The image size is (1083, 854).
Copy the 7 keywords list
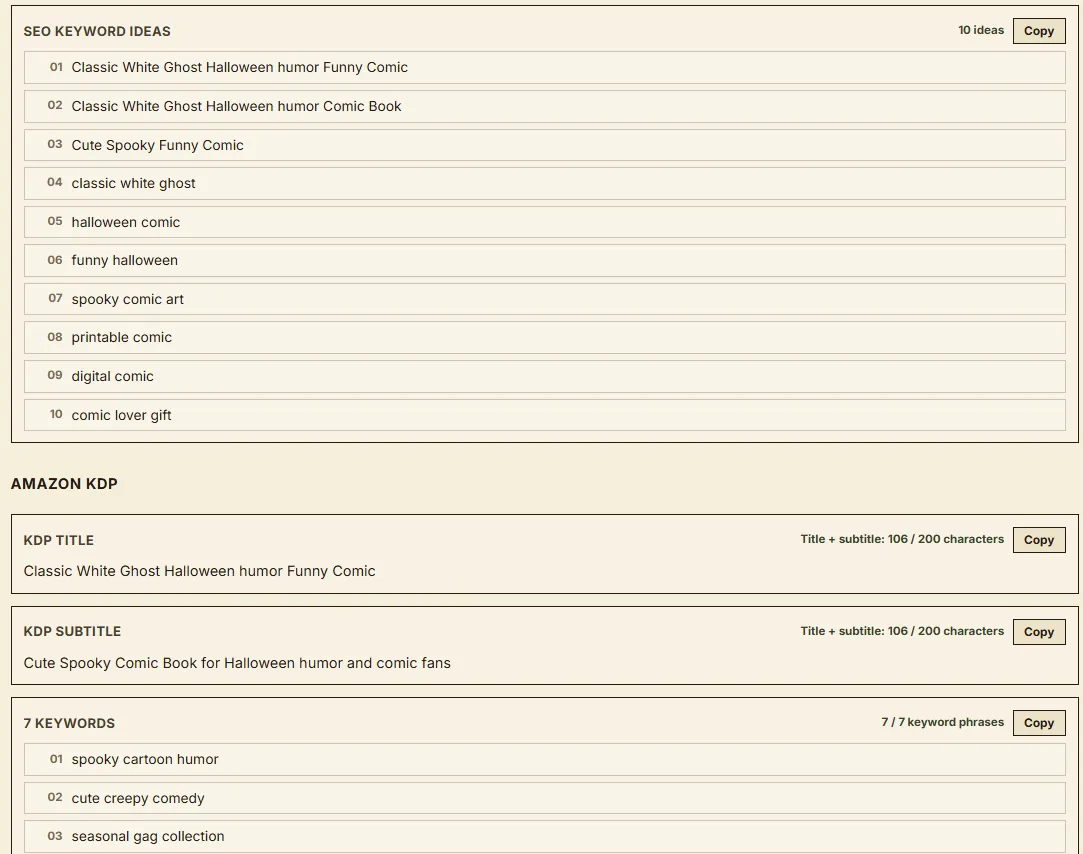tap(1039, 723)
